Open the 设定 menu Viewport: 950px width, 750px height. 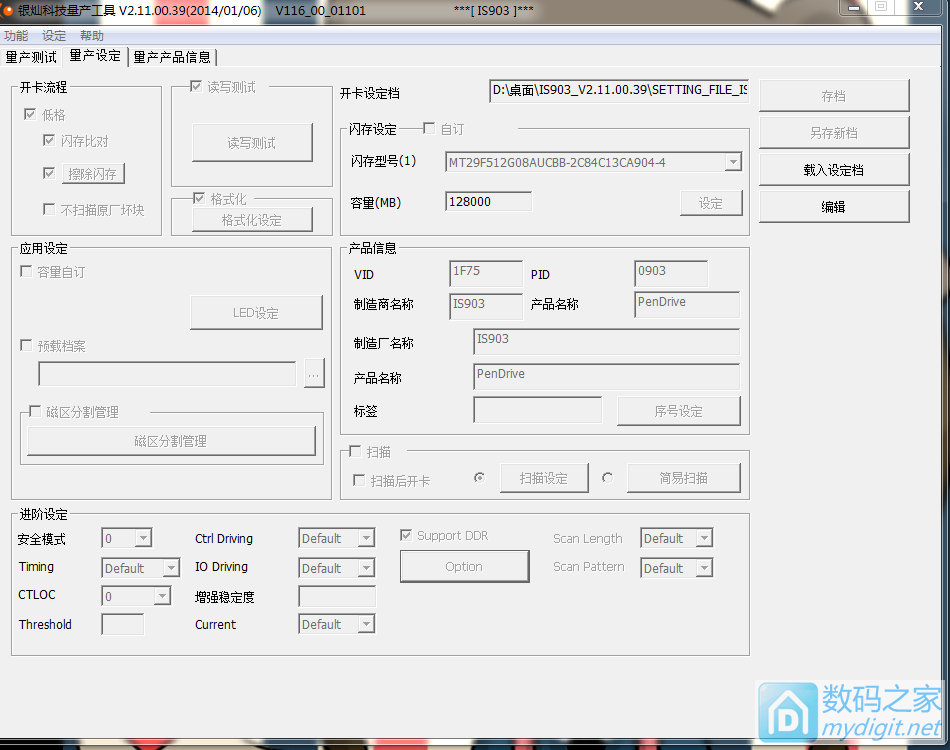point(54,36)
